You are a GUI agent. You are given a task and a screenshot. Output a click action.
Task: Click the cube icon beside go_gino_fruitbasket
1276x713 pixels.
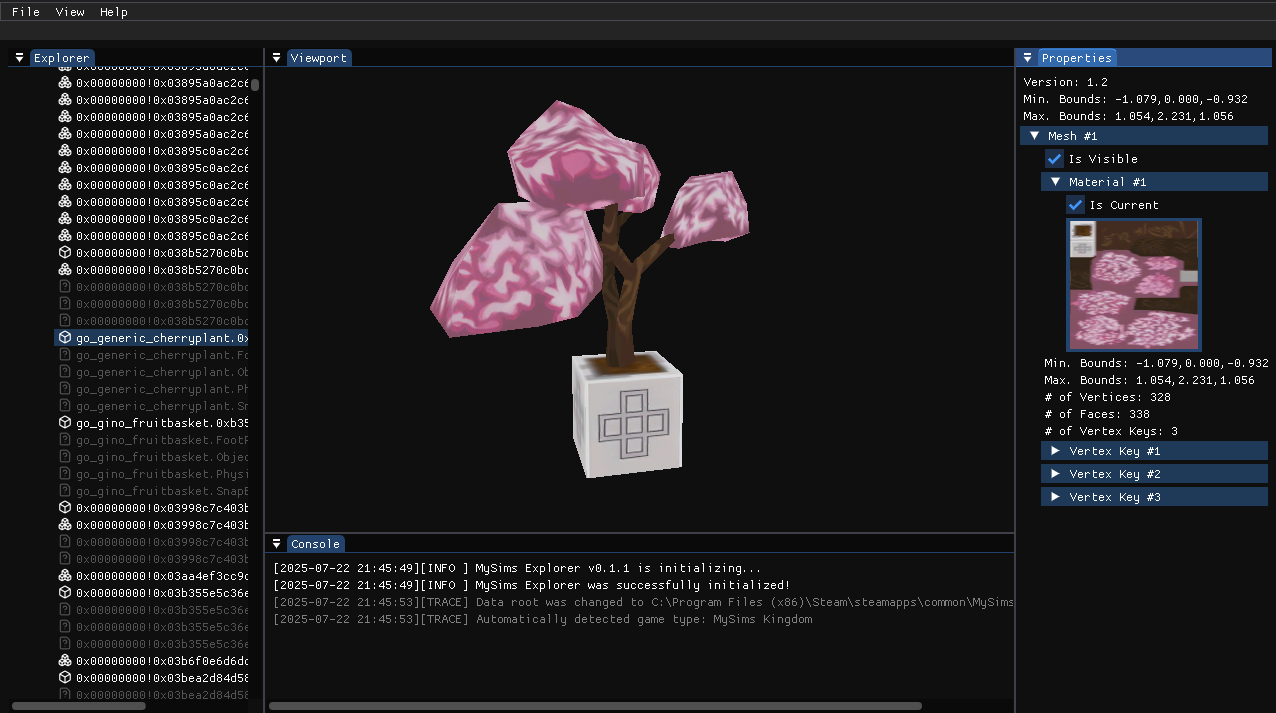point(64,422)
